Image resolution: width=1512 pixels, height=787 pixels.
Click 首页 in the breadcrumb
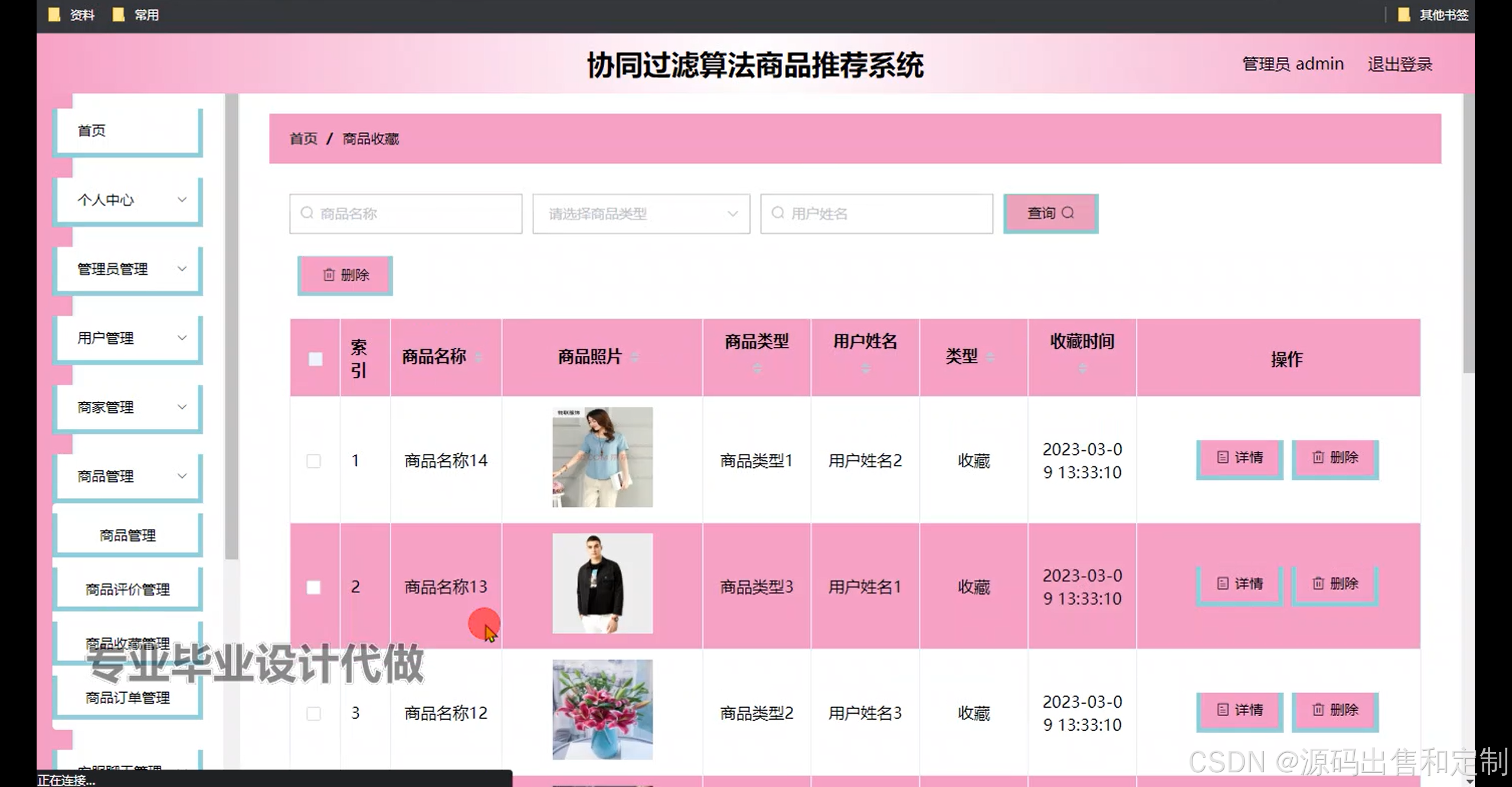(x=303, y=139)
